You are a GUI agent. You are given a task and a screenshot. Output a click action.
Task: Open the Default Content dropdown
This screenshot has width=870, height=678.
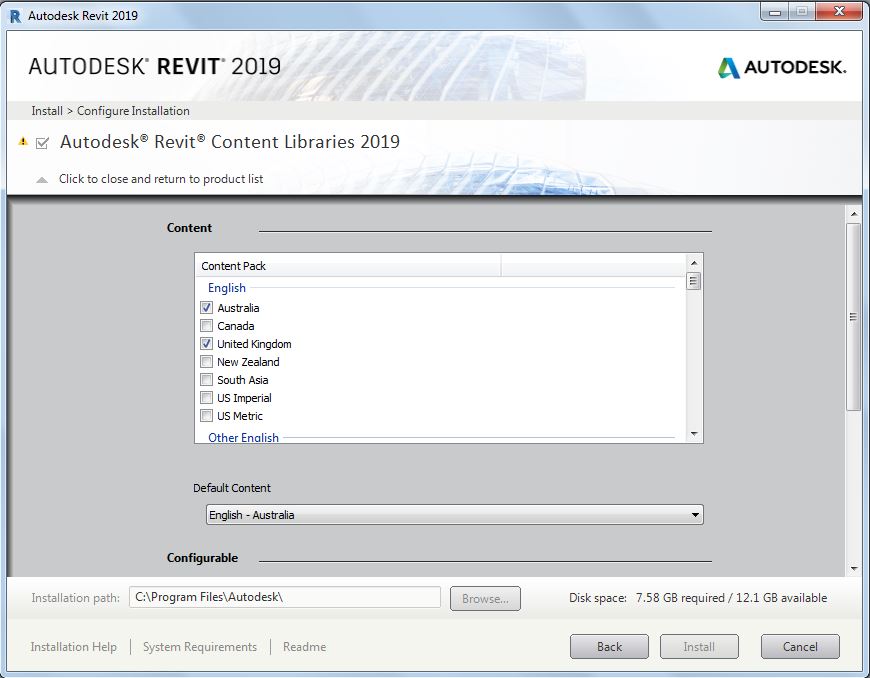694,514
